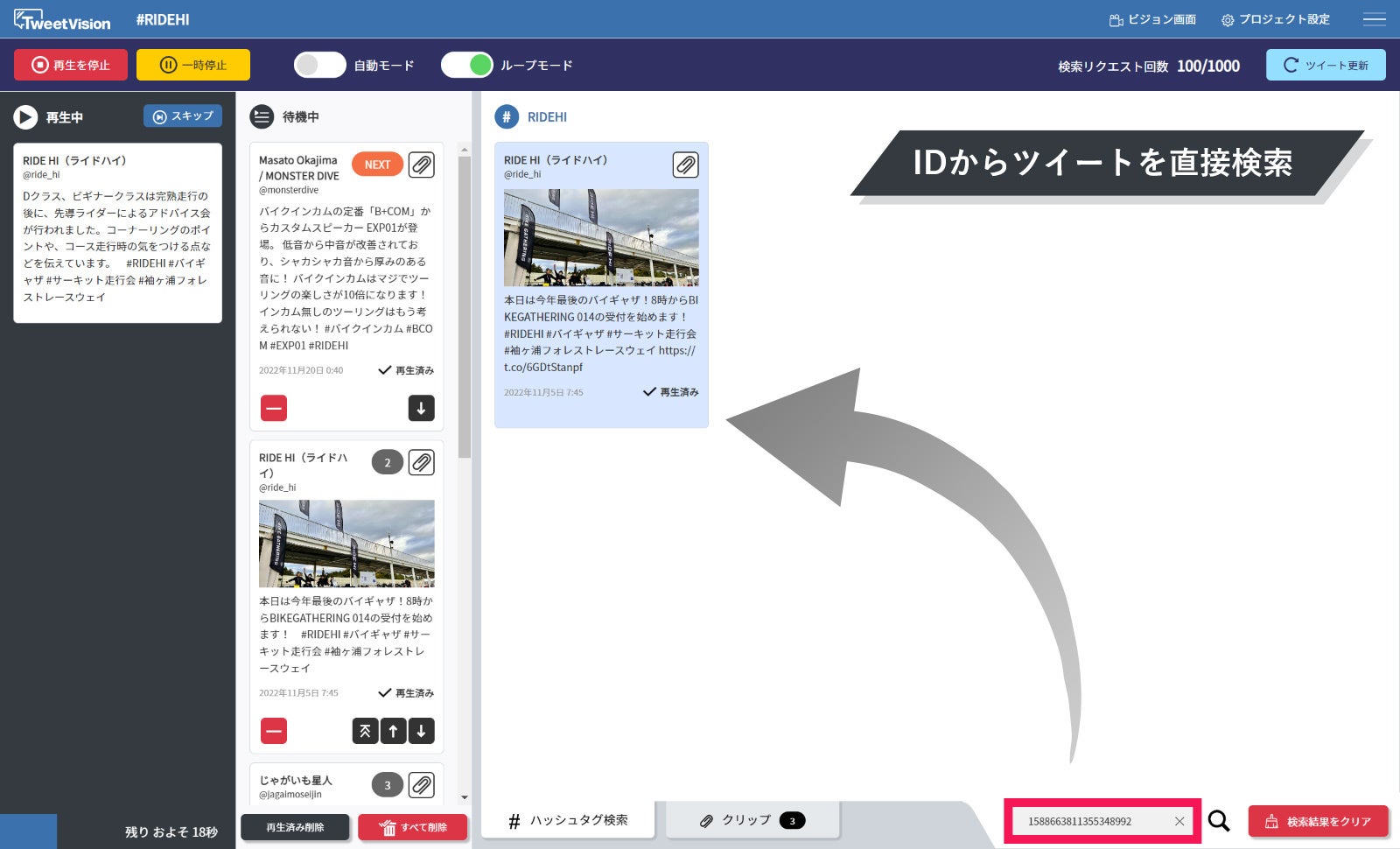Viewport: 1400px width, 849px height.
Task: Enable 自動モード with its switch
Action: click(x=319, y=64)
